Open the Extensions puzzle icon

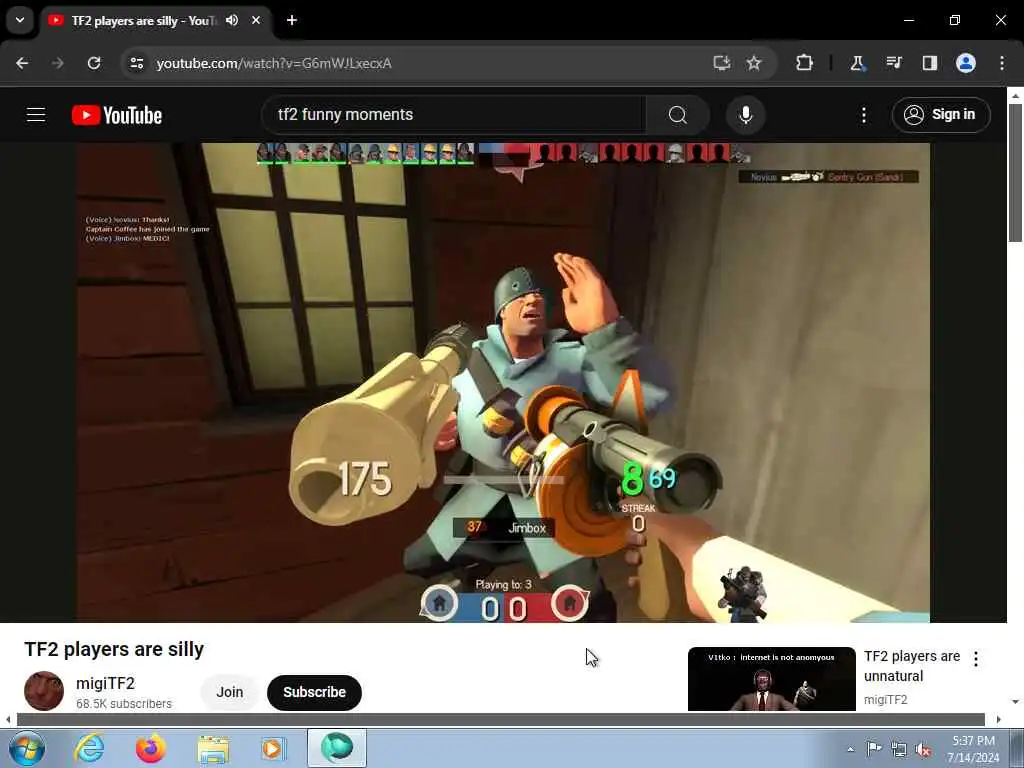(x=805, y=63)
